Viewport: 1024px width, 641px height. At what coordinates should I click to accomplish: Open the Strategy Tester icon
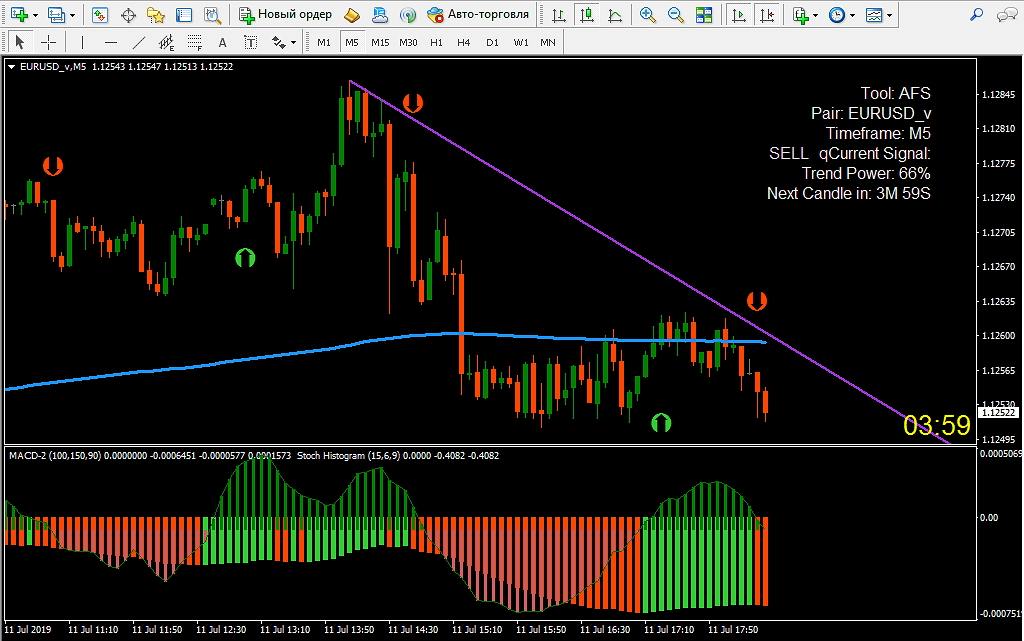(212, 15)
